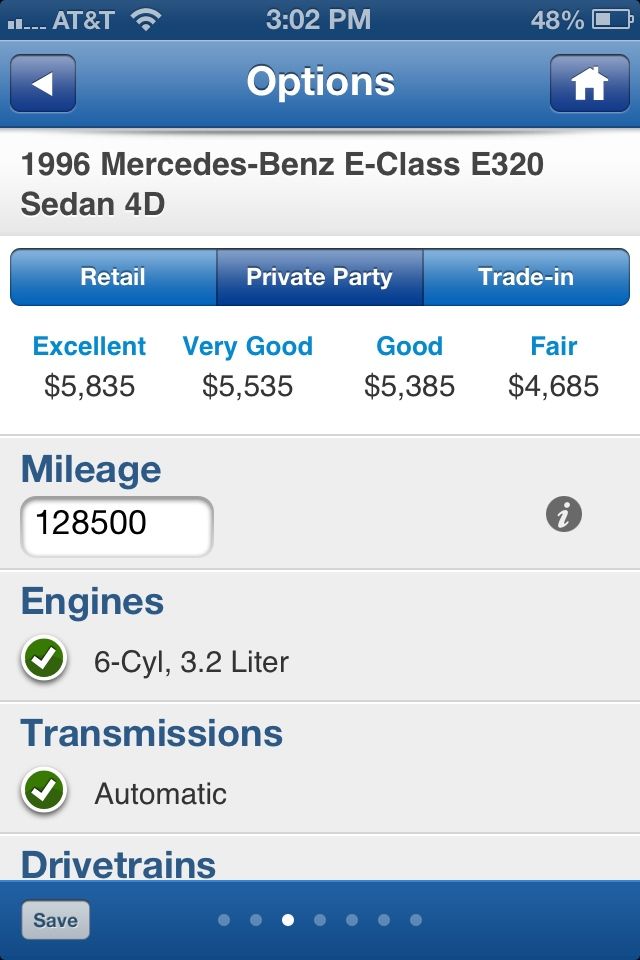Choose the Very Good condition value

[247, 367]
